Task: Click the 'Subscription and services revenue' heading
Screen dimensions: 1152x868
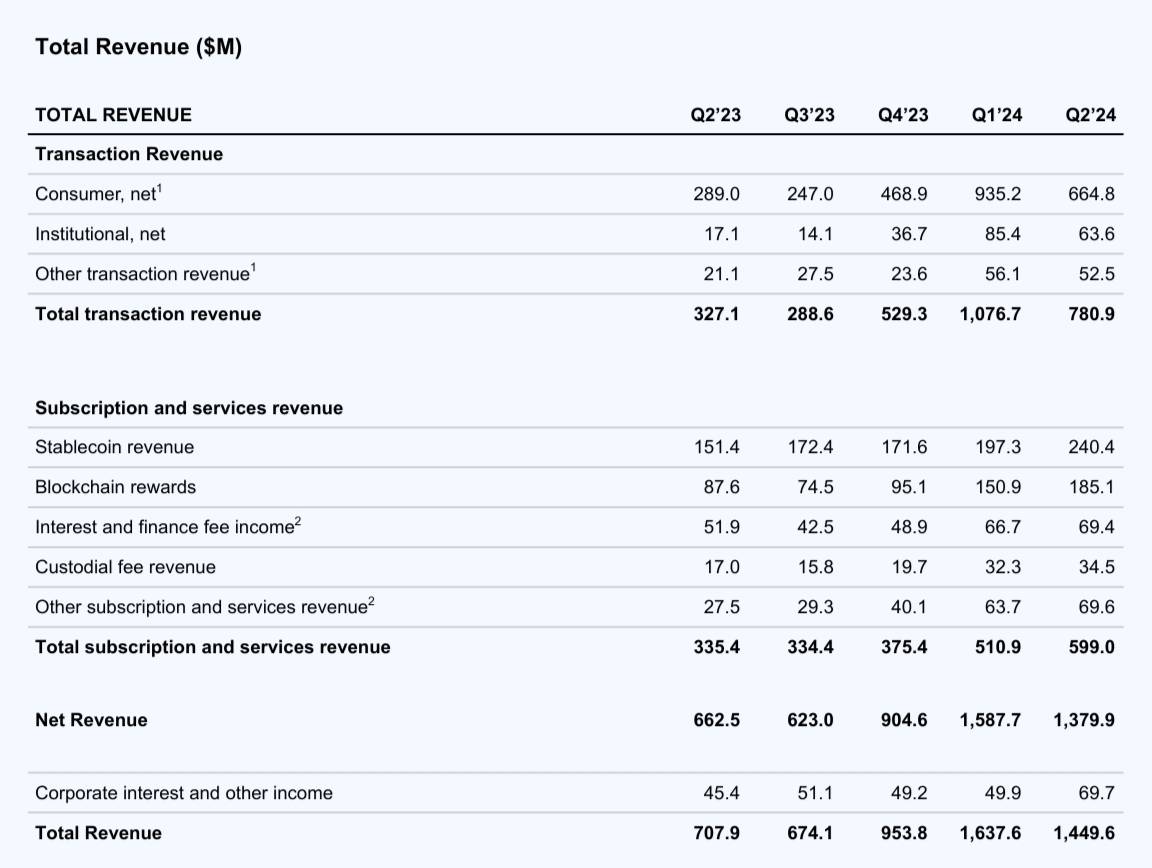Action: [x=189, y=408]
